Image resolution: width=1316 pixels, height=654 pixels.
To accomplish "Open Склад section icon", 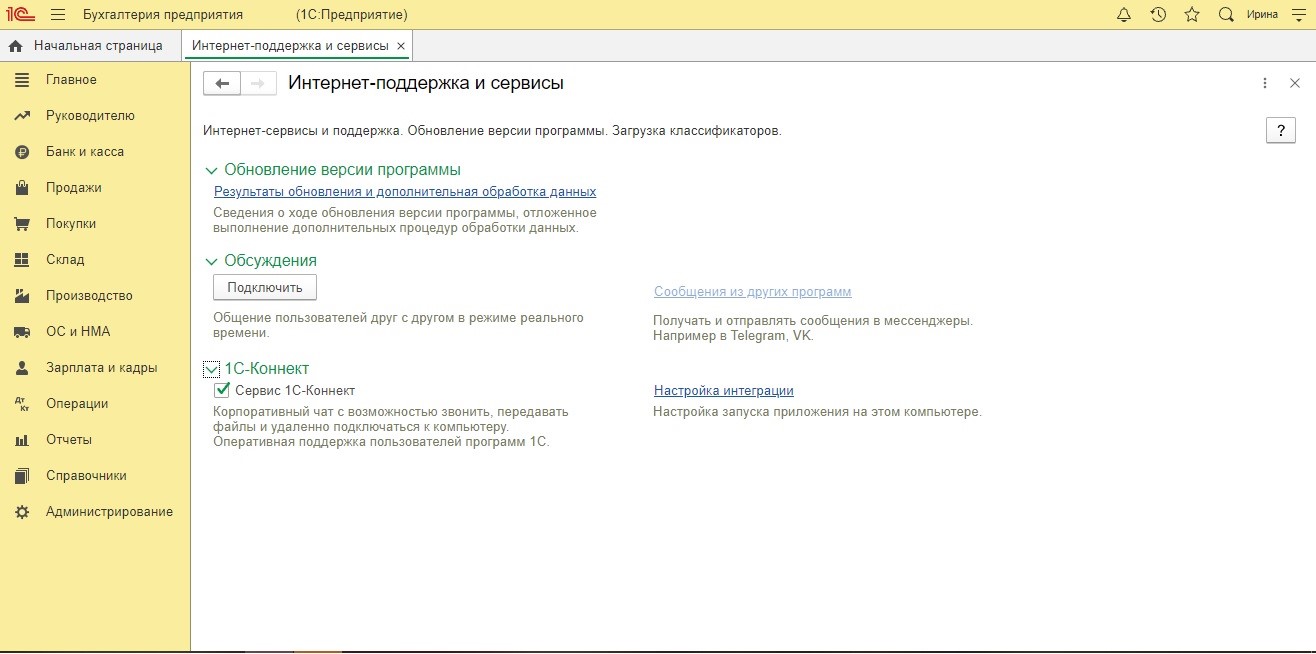I will [x=22, y=260].
